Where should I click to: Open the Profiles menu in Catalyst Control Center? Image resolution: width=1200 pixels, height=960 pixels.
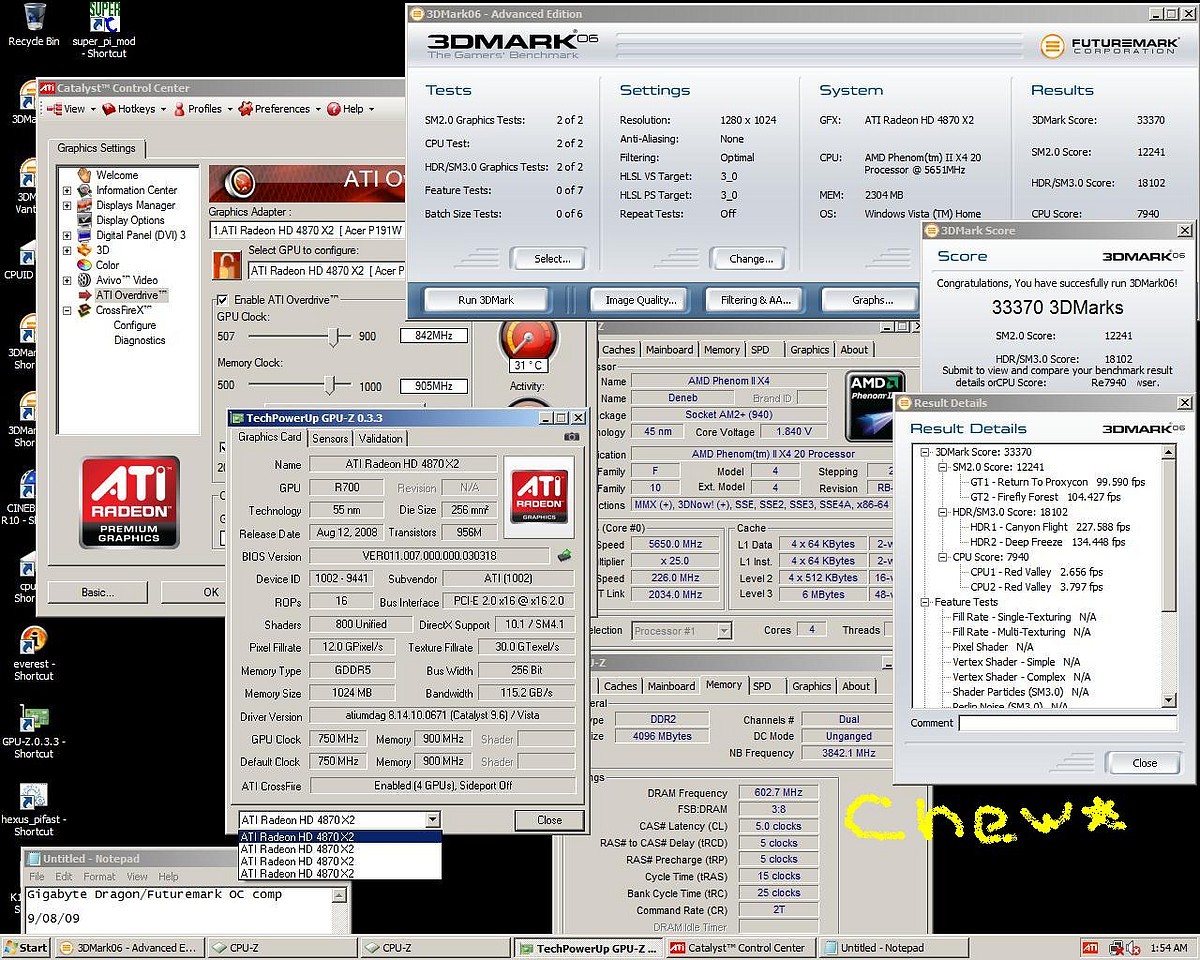(204, 109)
